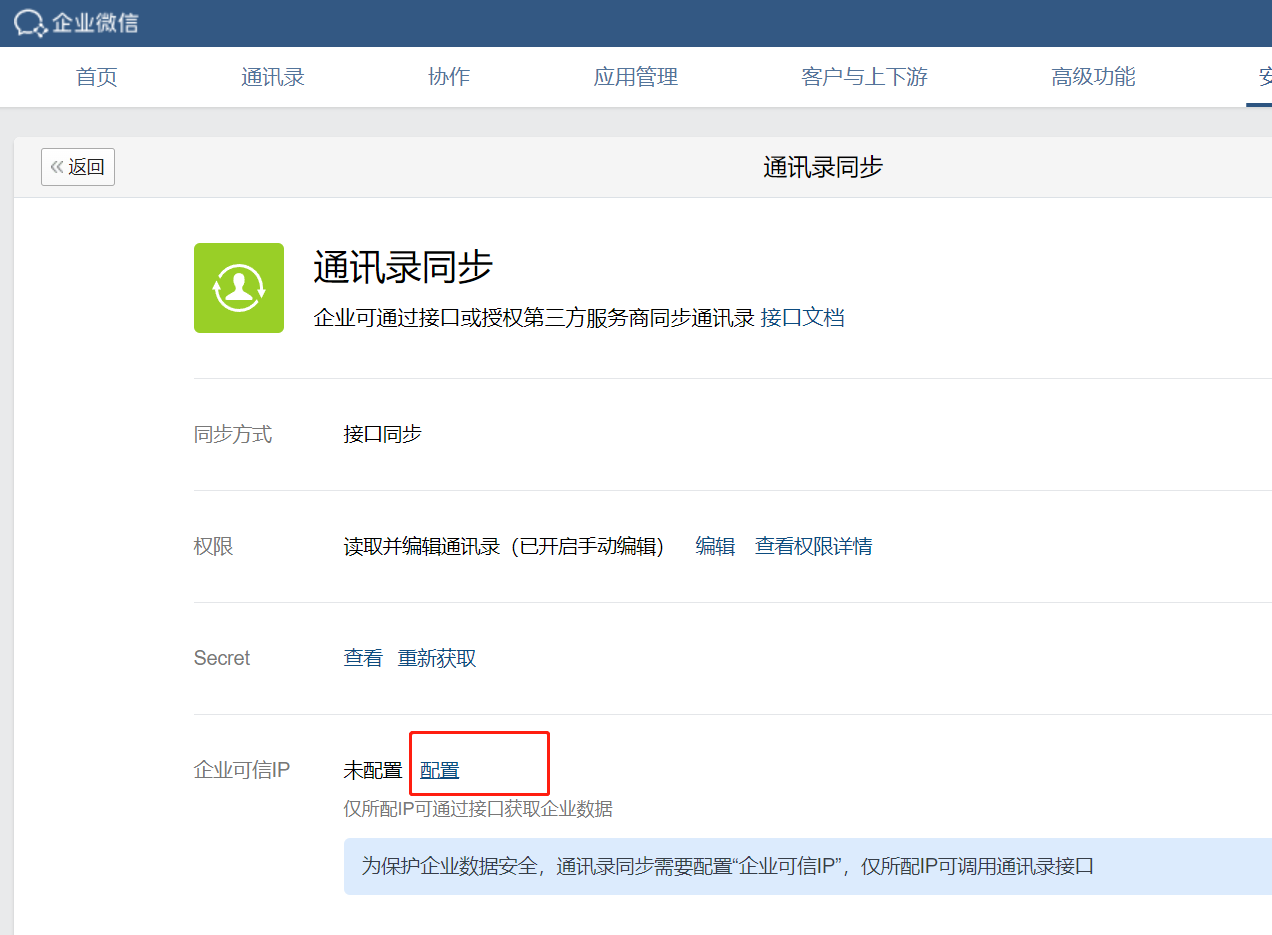
Task: Open the 首页 tab
Action: pos(97,77)
